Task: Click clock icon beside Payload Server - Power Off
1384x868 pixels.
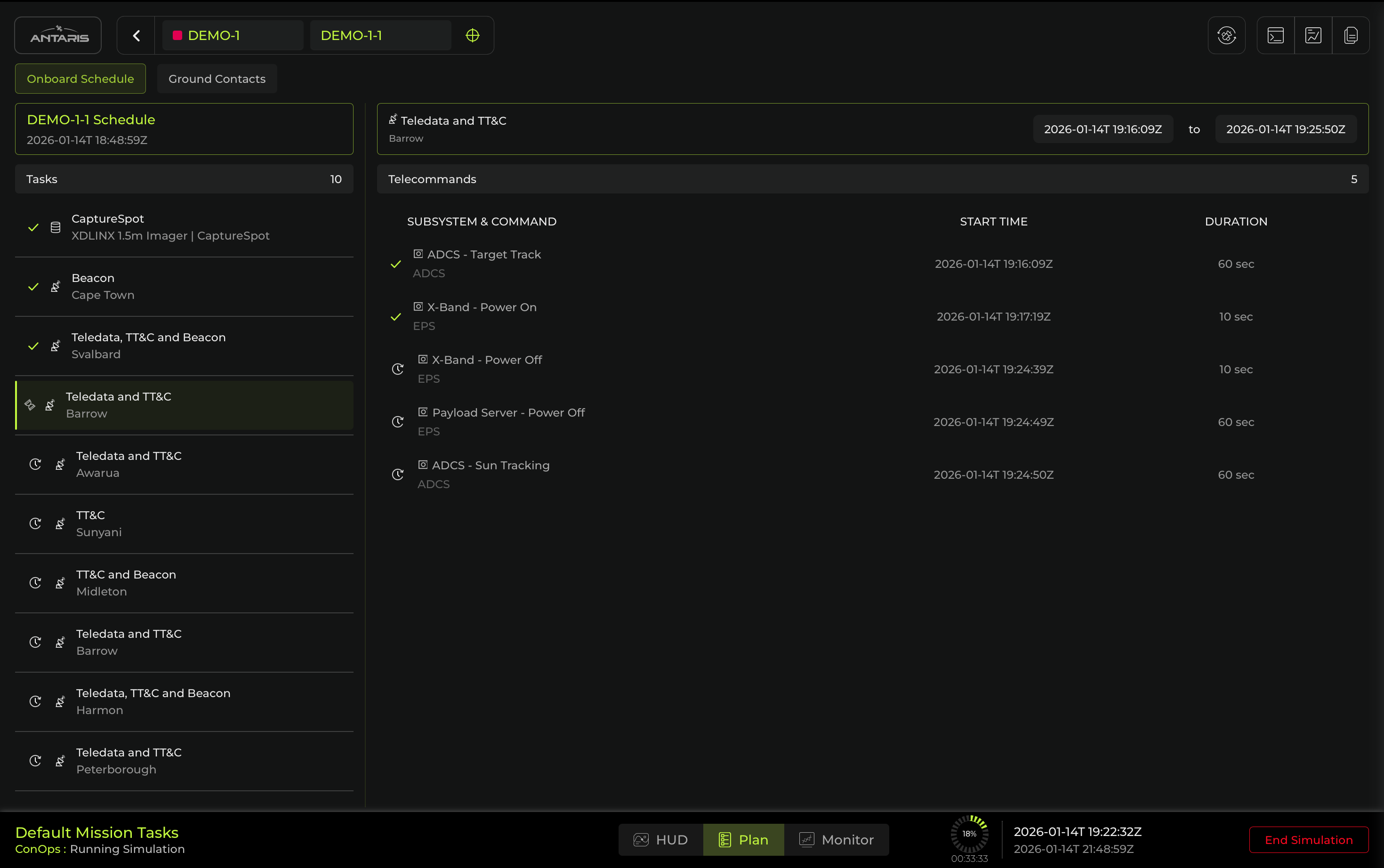Action: pyautogui.click(x=398, y=422)
